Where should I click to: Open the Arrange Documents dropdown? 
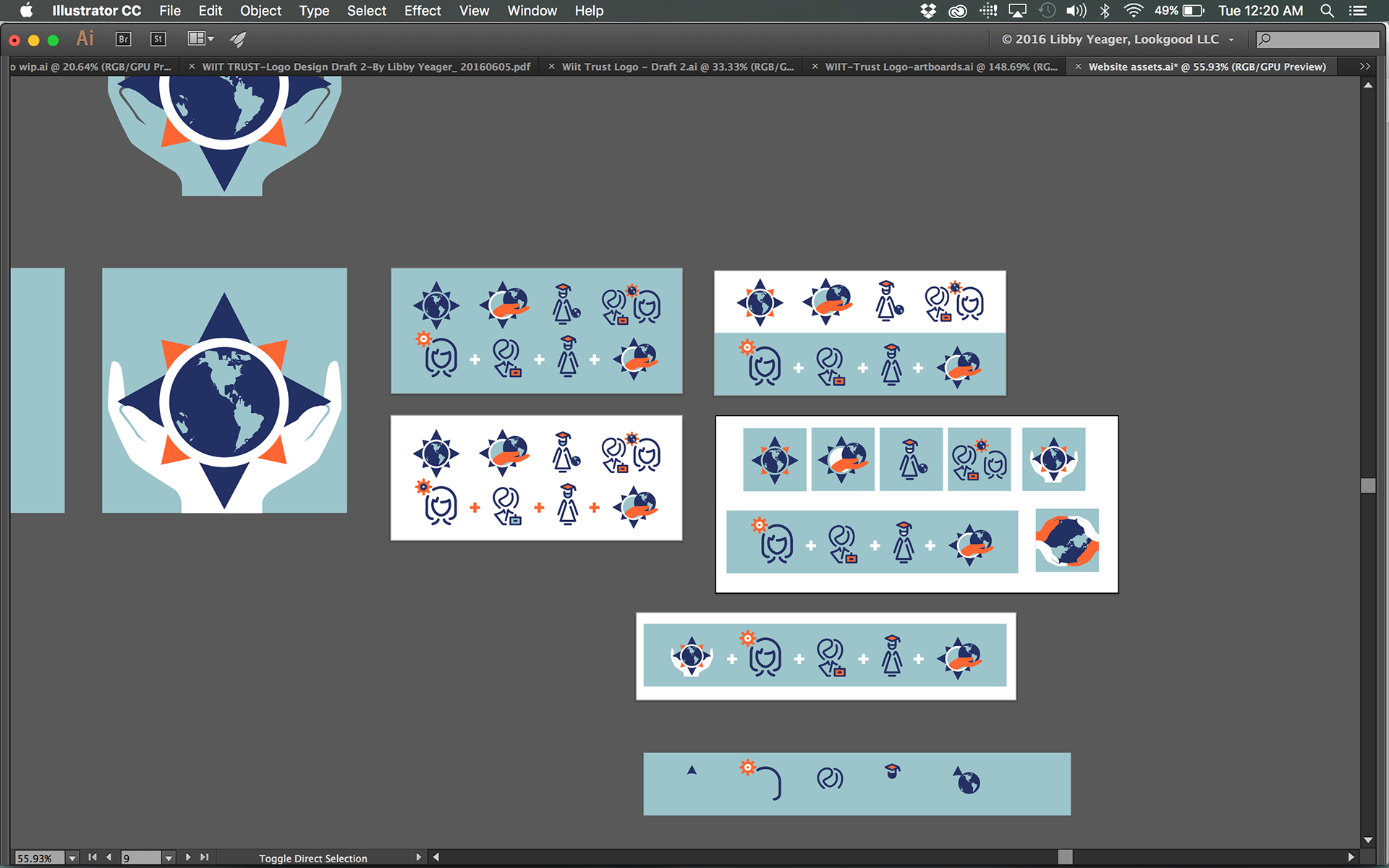click(200, 39)
